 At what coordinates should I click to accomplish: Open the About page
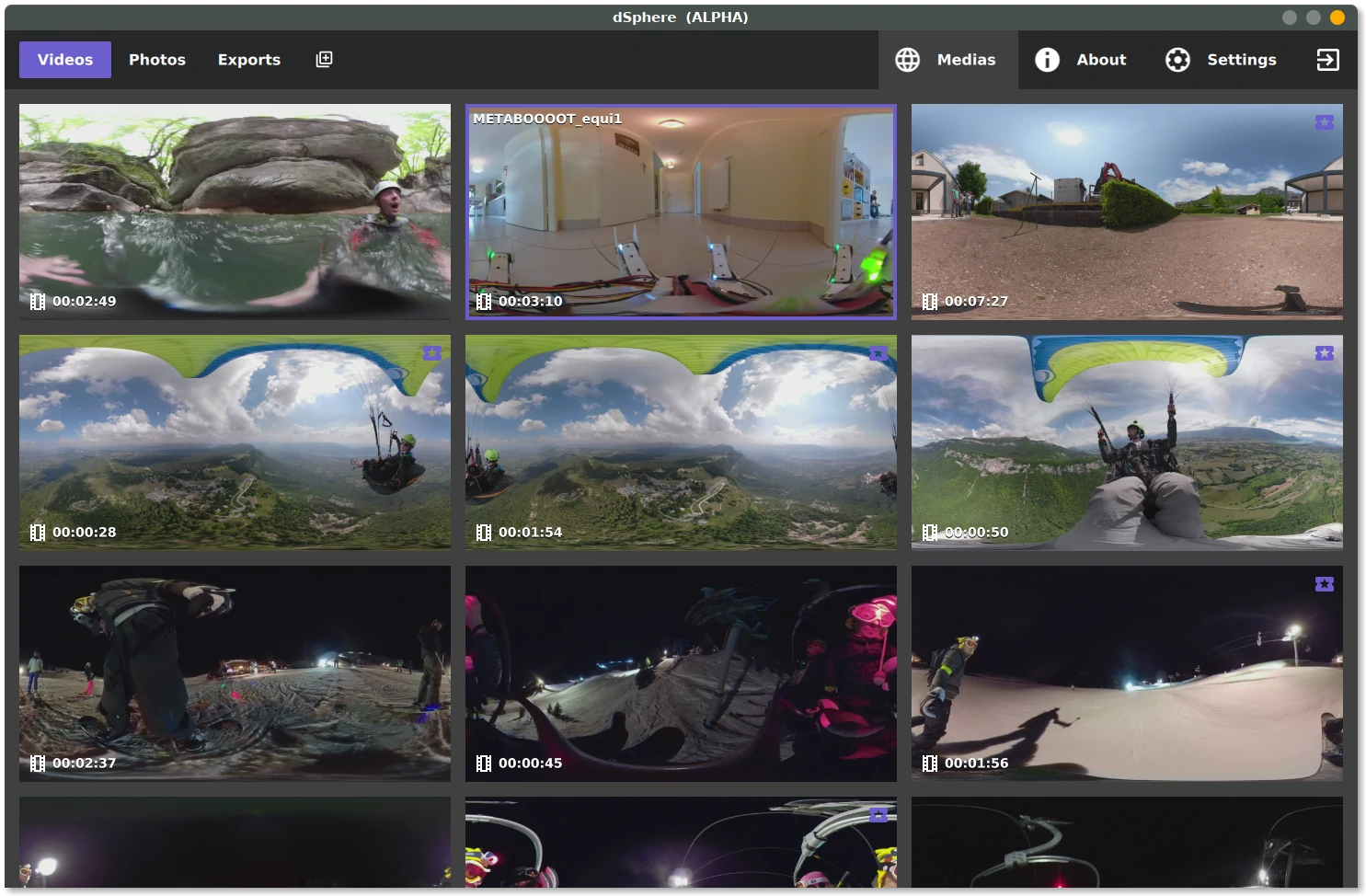(1082, 60)
